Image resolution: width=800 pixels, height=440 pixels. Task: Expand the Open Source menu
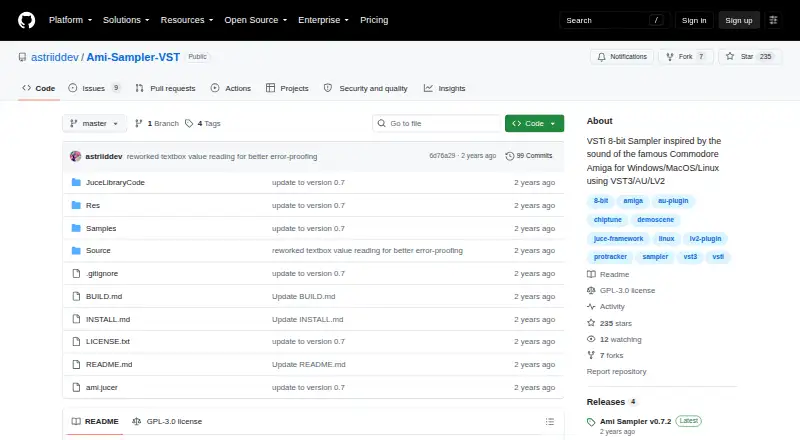[256, 20]
